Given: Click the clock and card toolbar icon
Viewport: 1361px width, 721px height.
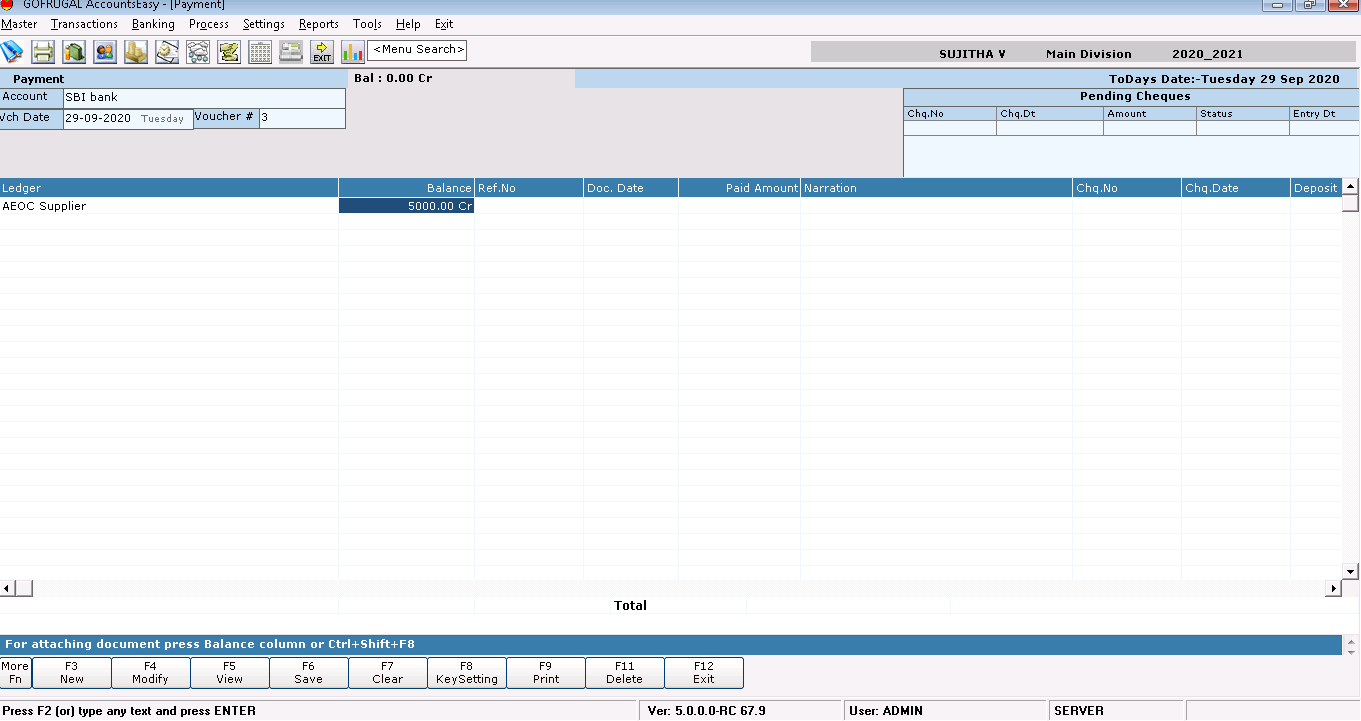Looking at the screenshot, I should (x=167, y=52).
